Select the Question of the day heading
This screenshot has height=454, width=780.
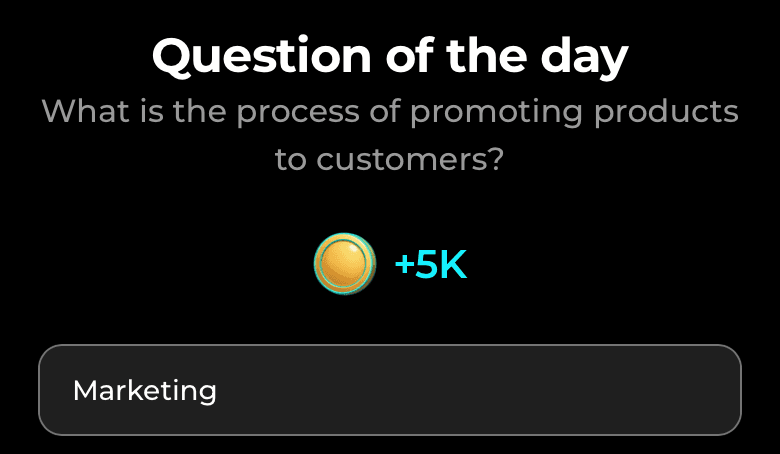pyautogui.click(x=390, y=56)
